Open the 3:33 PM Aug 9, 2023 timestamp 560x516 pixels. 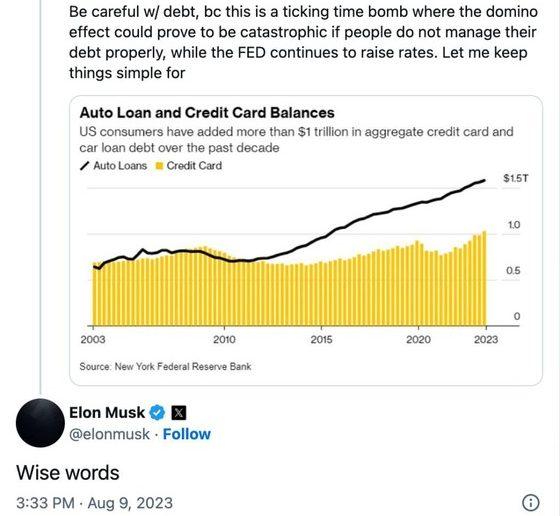point(95,503)
